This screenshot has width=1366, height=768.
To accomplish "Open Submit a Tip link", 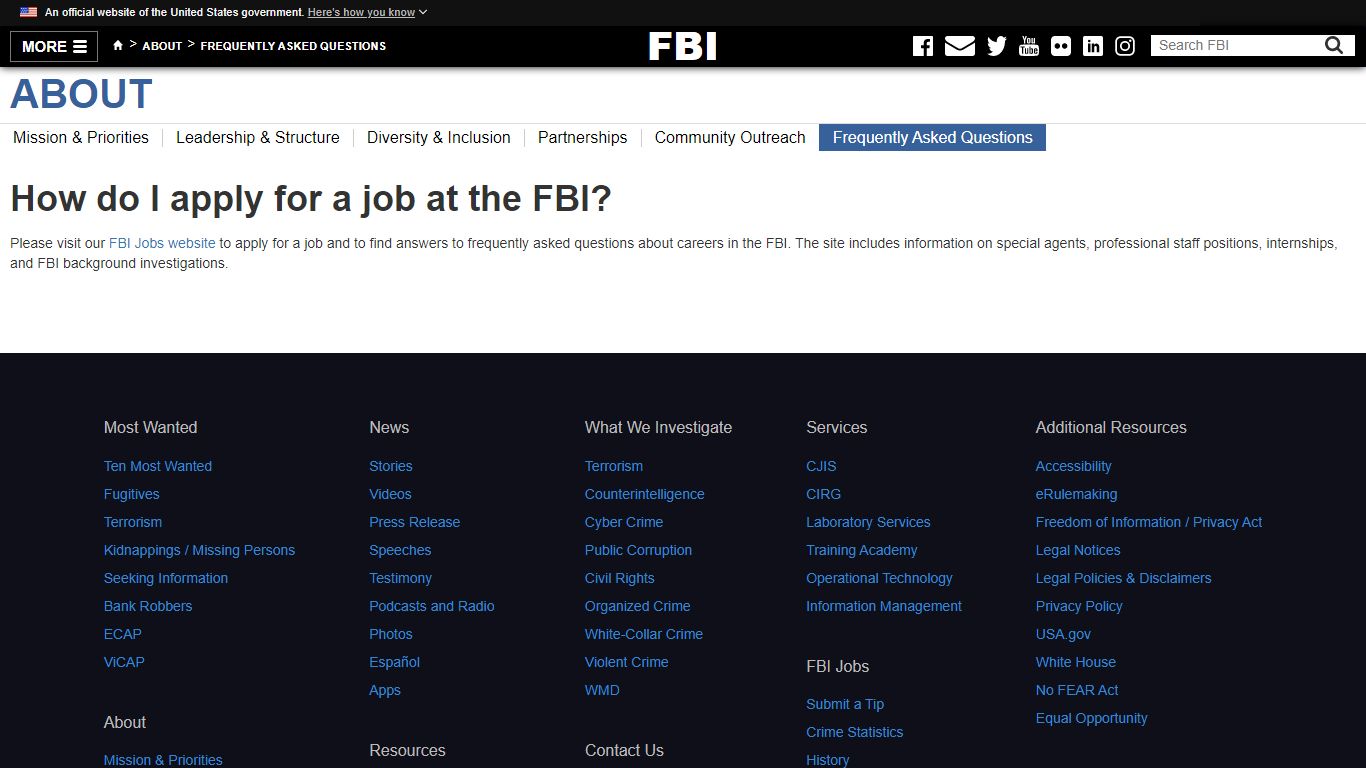I will (845, 704).
